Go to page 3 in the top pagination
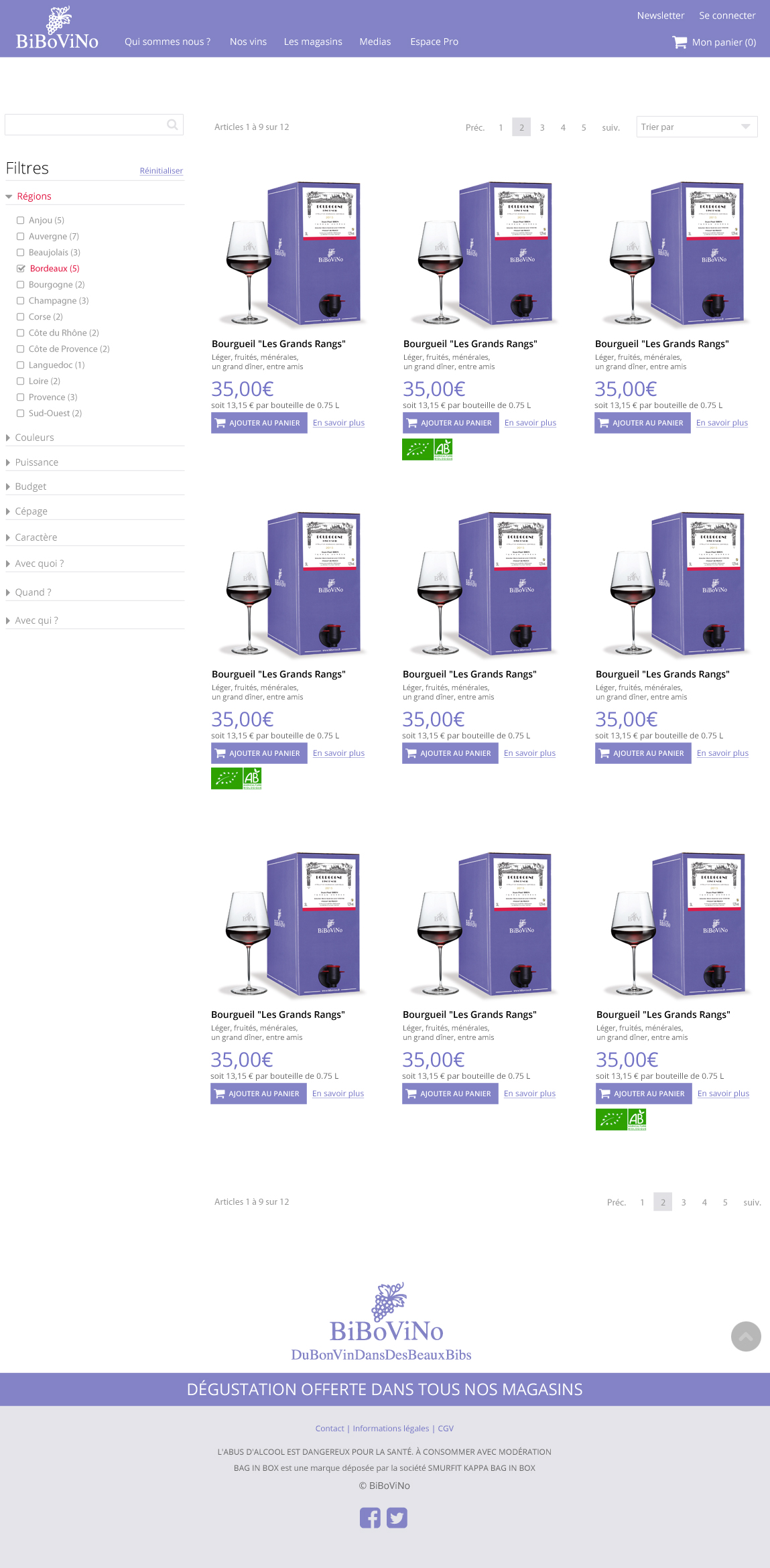The image size is (770, 1568). [542, 127]
